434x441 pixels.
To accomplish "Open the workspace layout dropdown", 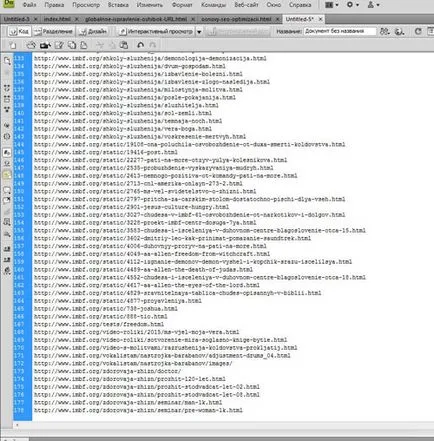I will [x=332, y=5].
